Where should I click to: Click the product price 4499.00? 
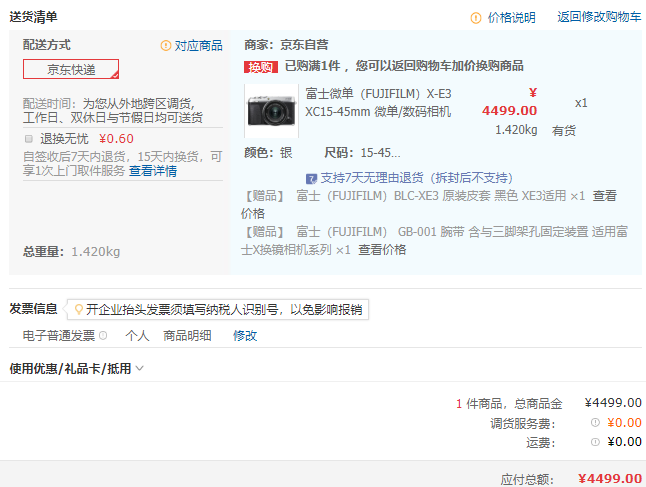[x=510, y=110]
